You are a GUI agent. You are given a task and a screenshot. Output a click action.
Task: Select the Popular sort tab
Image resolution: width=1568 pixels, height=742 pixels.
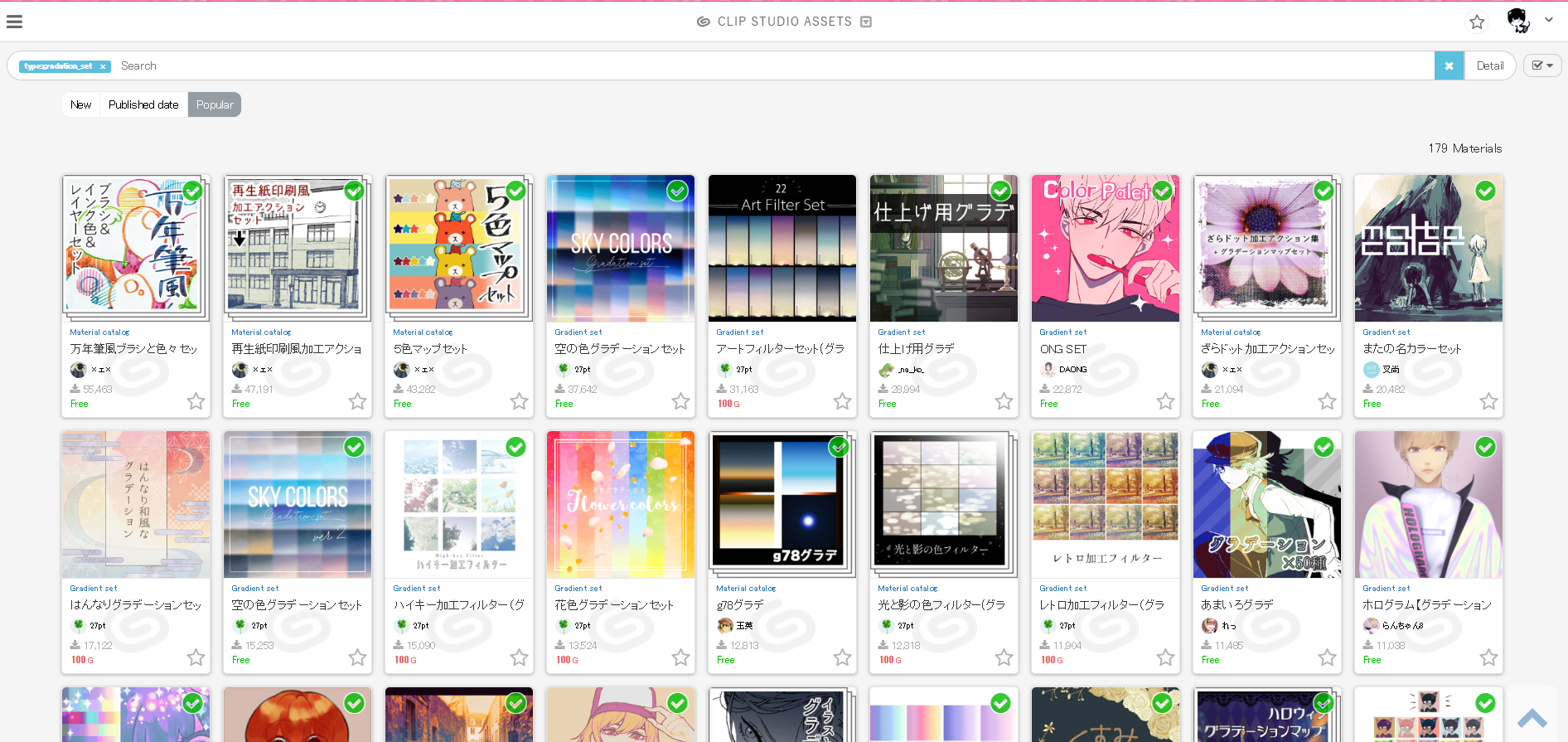(215, 104)
